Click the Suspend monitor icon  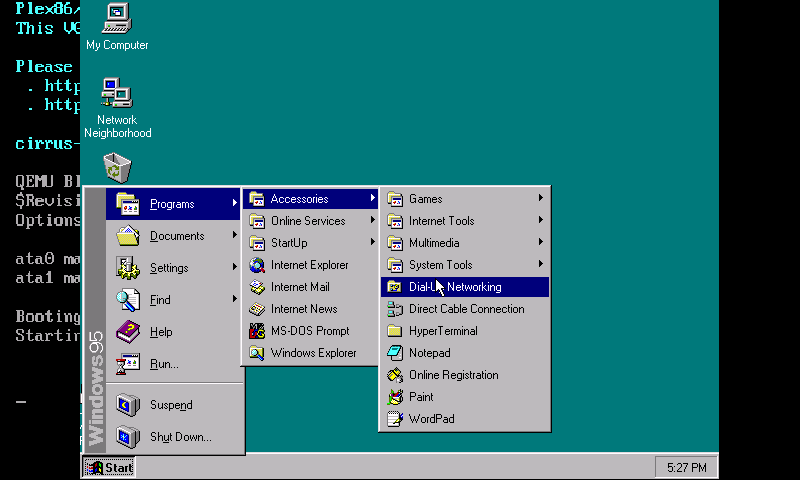coord(128,405)
